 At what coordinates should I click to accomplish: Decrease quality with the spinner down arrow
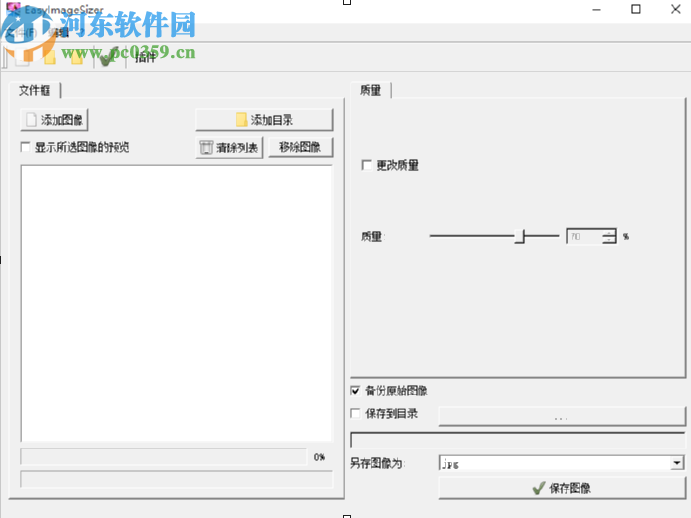(x=609, y=240)
